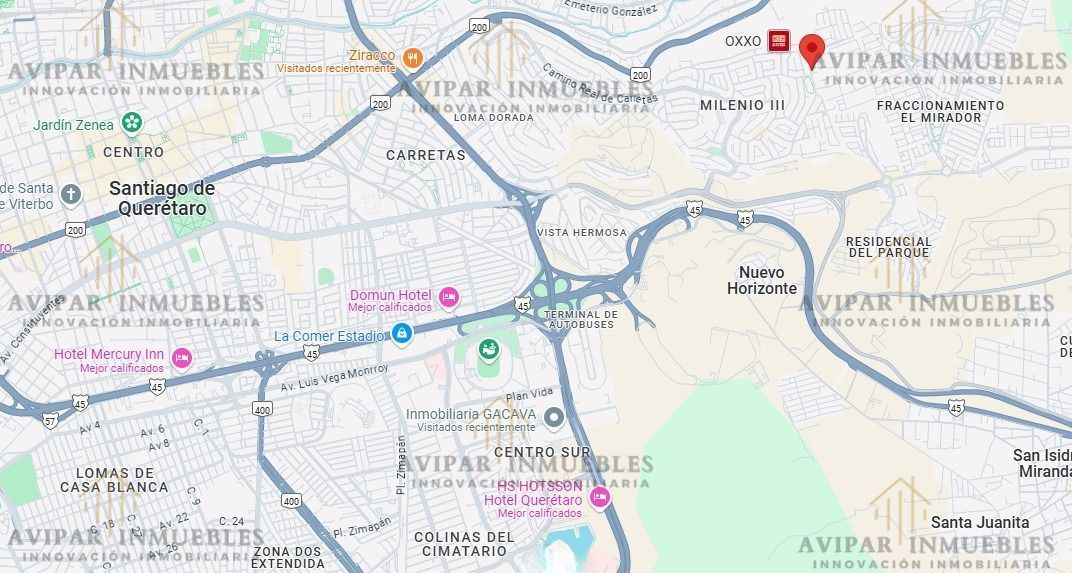The width and height of the screenshot is (1072, 573).
Task: Click the red location pin marker
Action: click(812, 52)
